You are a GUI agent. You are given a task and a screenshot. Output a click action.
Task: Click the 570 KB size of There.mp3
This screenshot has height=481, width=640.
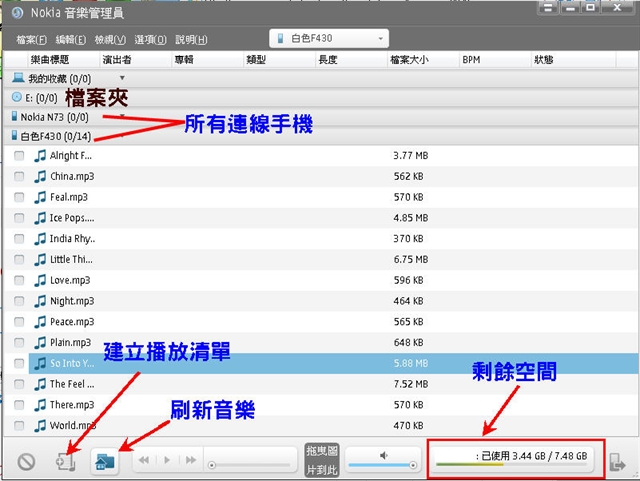click(x=408, y=405)
